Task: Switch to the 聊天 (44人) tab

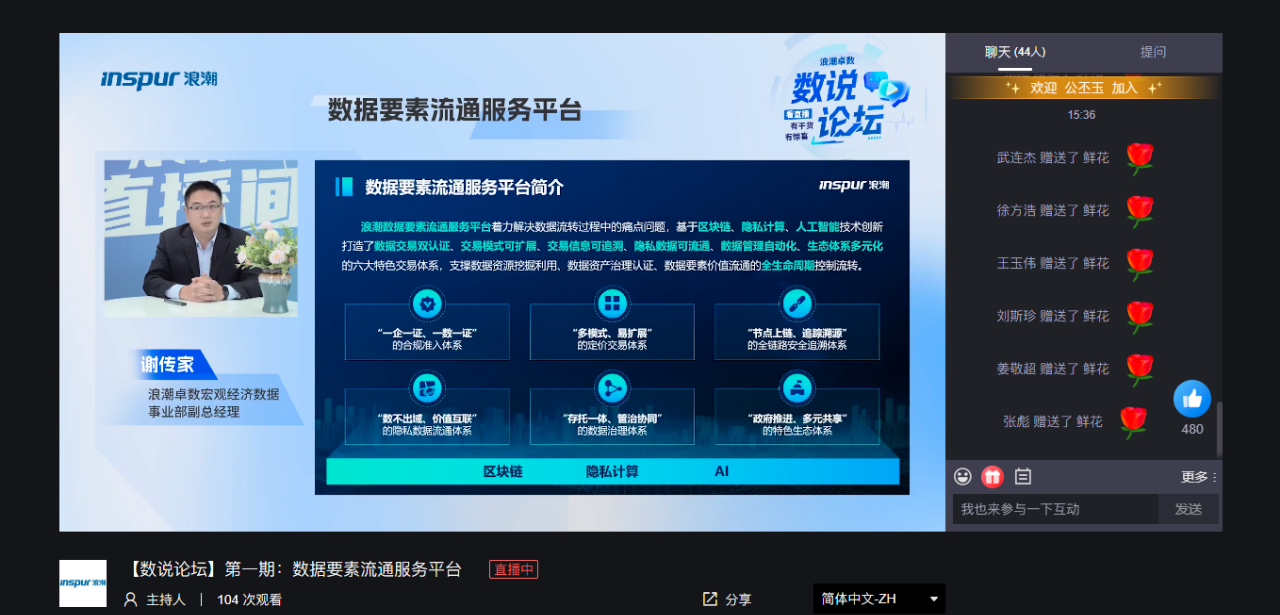Action: pos(1015,52)
